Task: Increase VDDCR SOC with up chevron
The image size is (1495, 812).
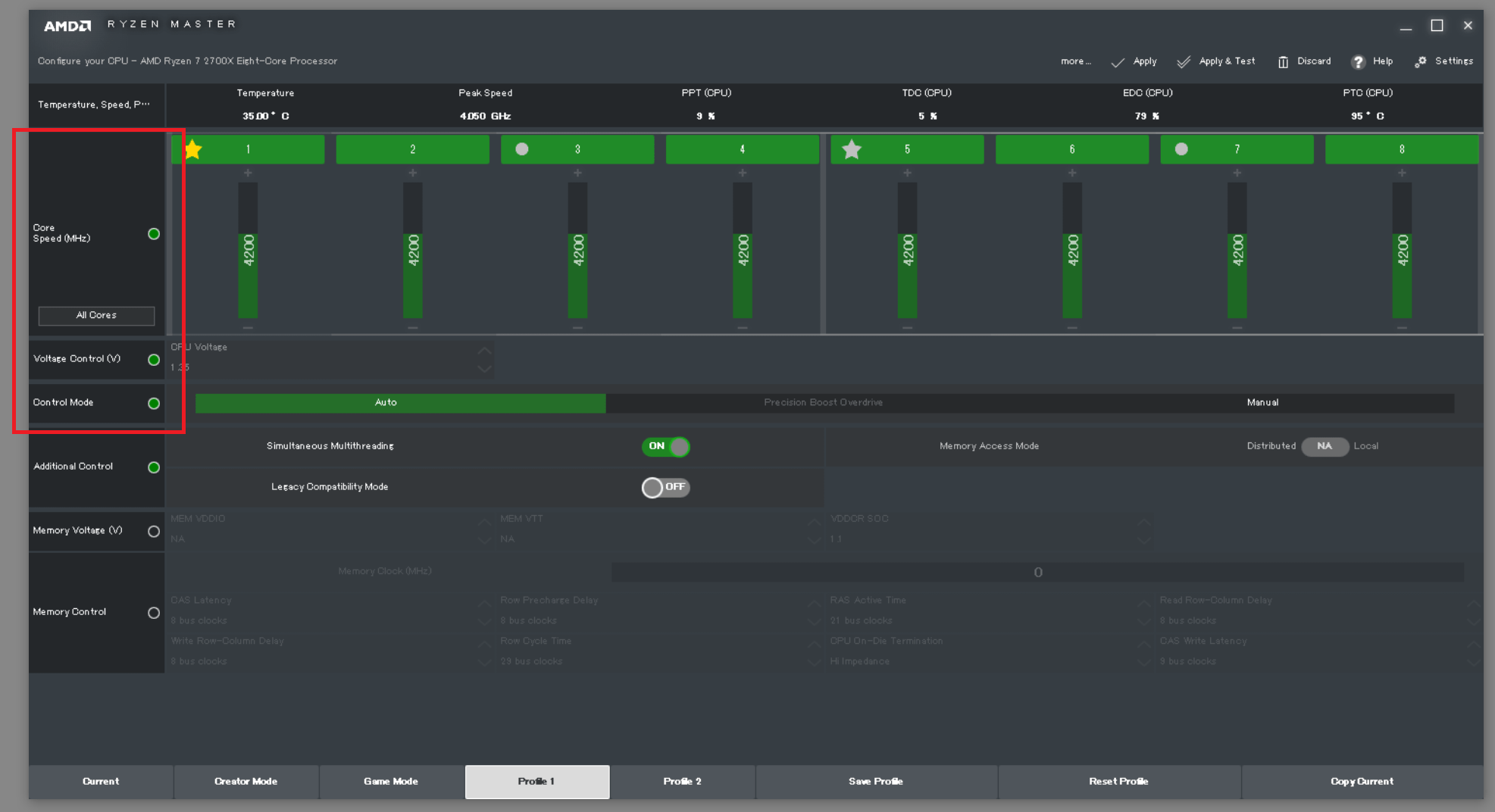Action: tap(1143, 523)
